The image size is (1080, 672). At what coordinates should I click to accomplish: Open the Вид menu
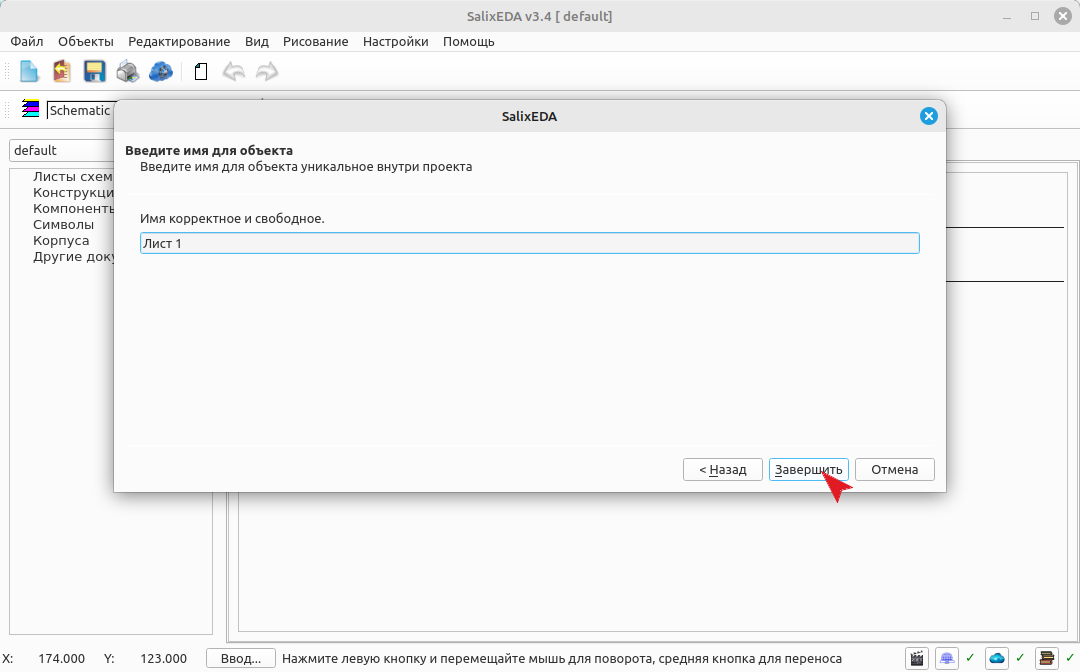[256, 41]
